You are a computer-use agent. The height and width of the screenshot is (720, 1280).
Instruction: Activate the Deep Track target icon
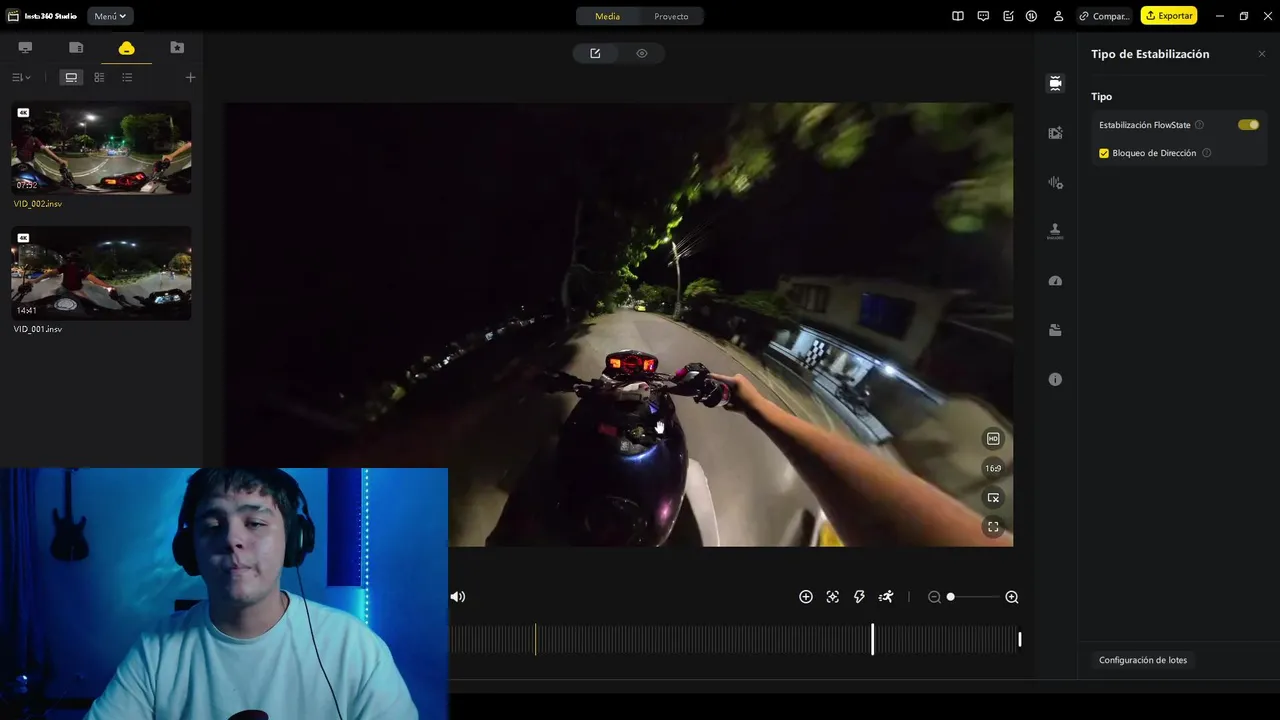[x=833, y=597]
